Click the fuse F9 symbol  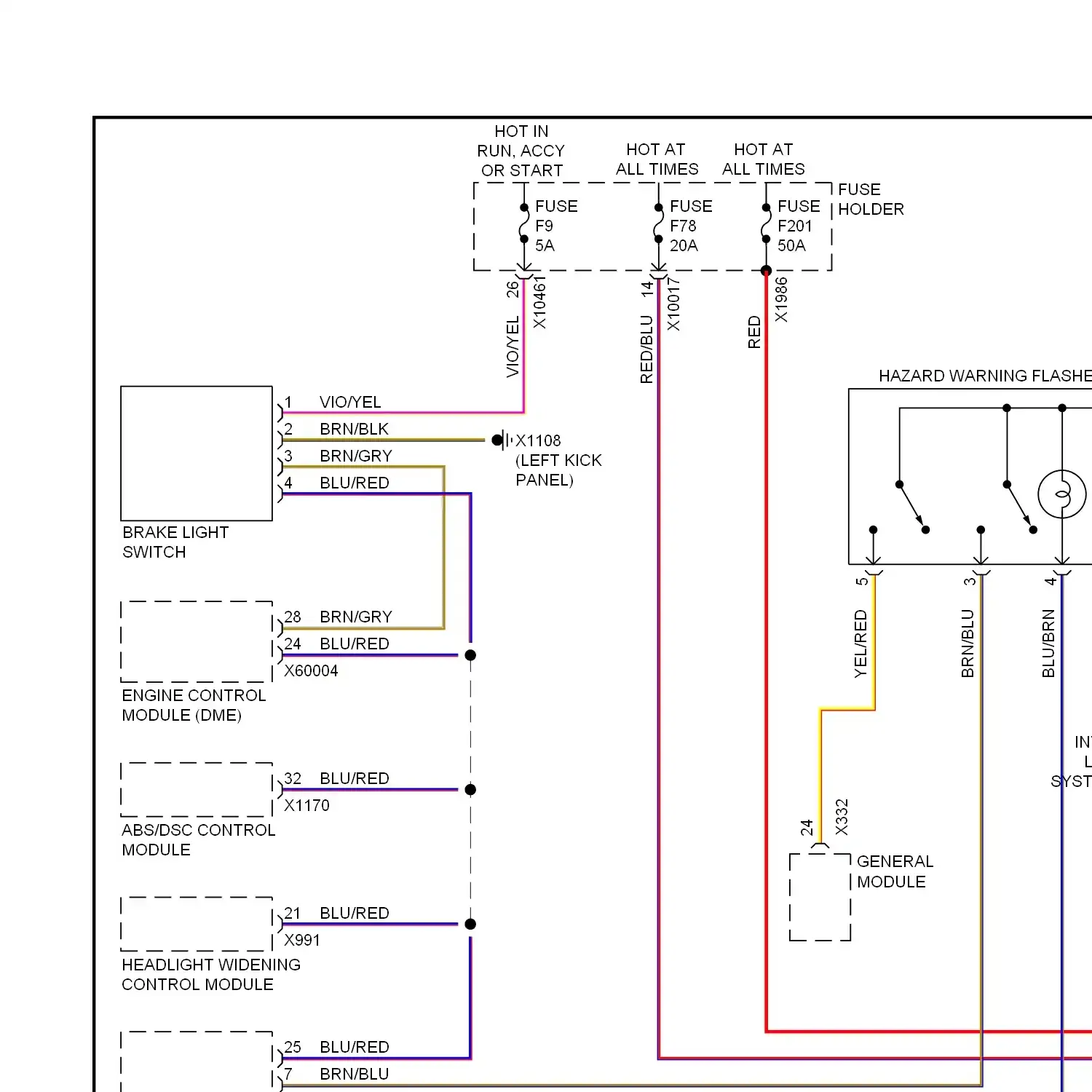pyautogui.click(x=524, y=223)
